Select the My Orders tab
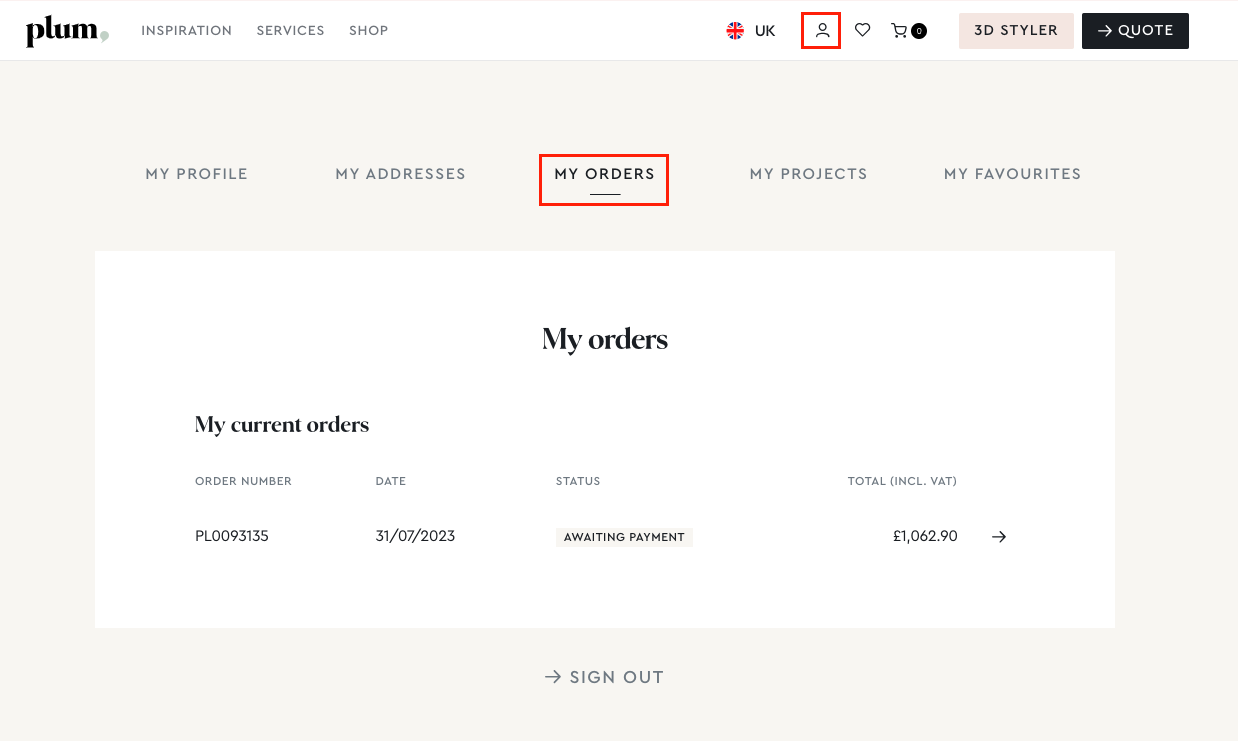 tap(604, 174)
